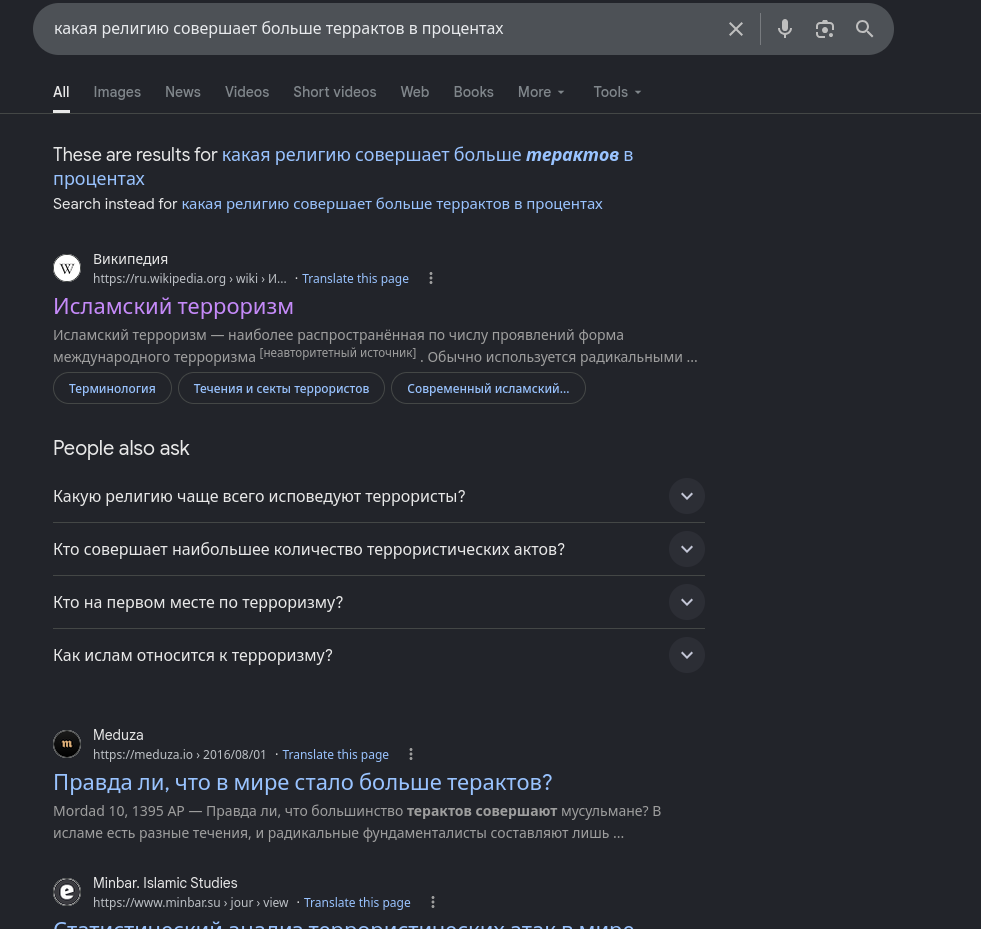
Task: Open the Tools dropdown
Action: coord(617,92)
